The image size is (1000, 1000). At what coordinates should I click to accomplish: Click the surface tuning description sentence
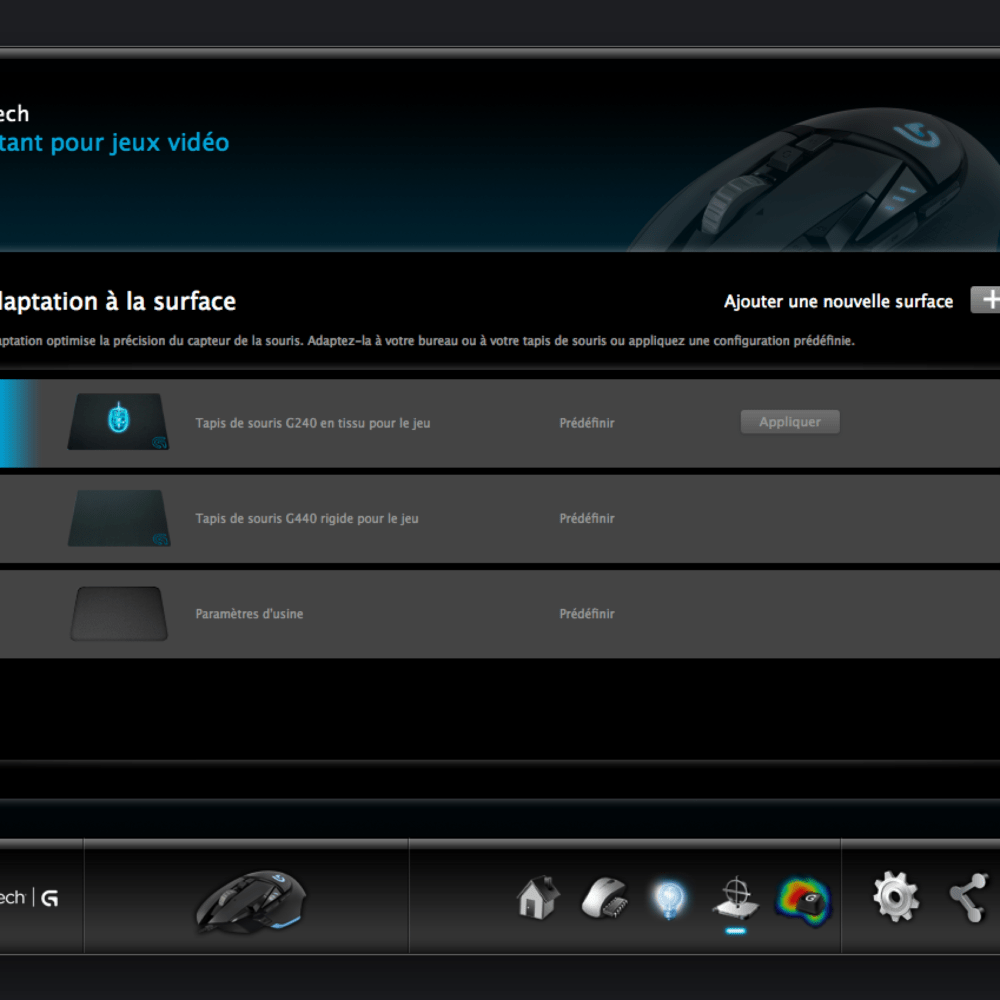point(427,341)
